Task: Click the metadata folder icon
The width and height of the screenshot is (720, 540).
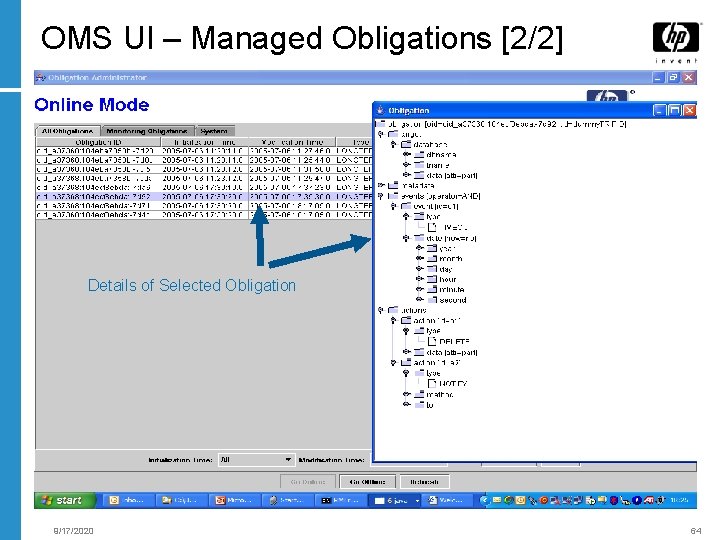Action: [393, 186]
